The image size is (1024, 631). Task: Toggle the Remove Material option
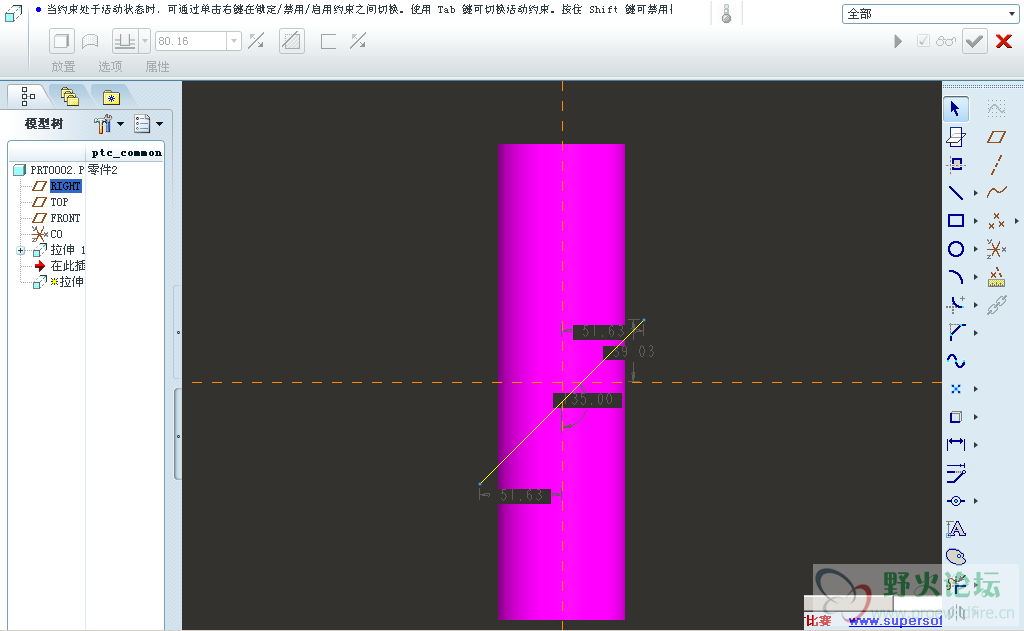[x=291, y=41]
